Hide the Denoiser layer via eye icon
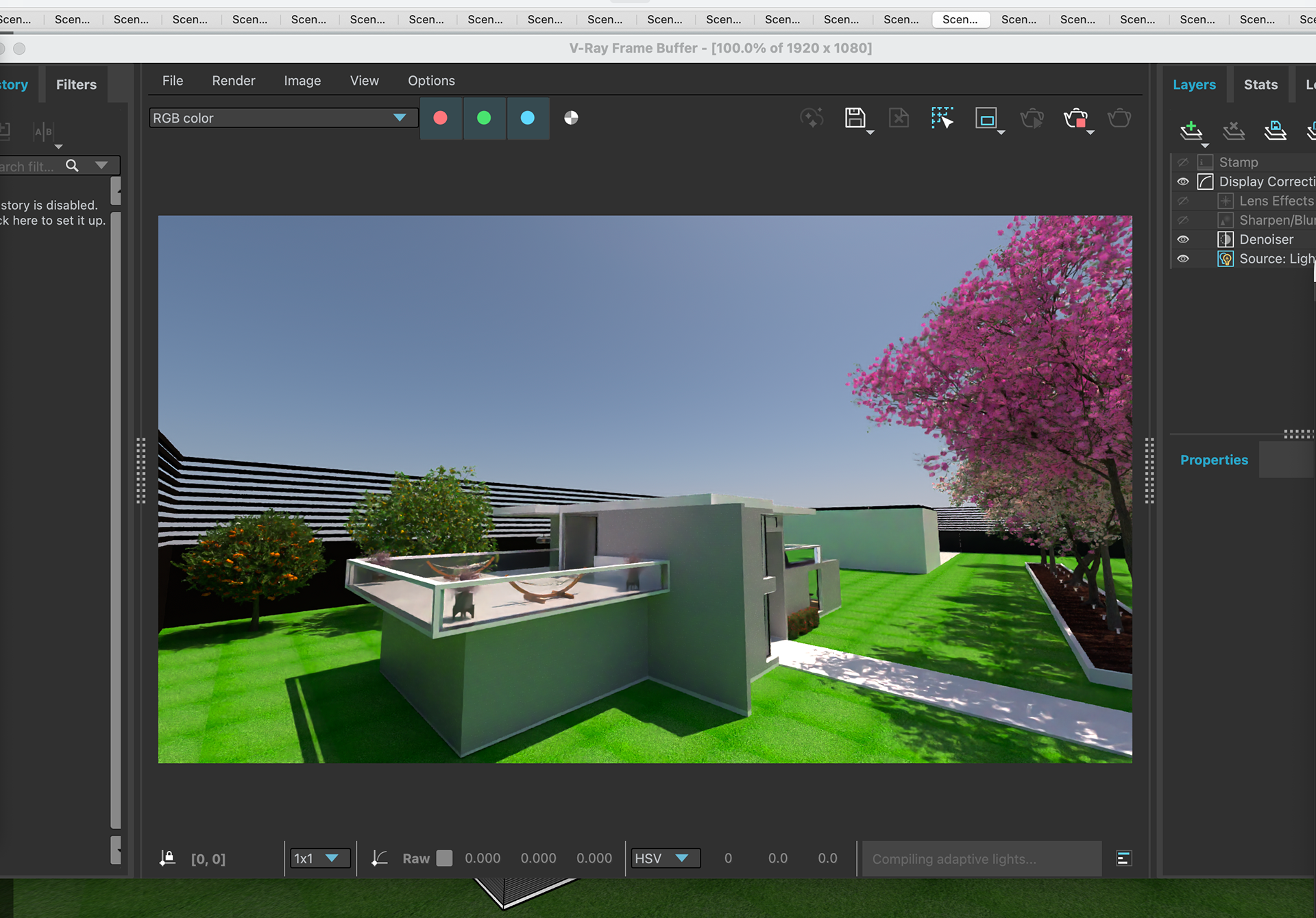 1183,239
